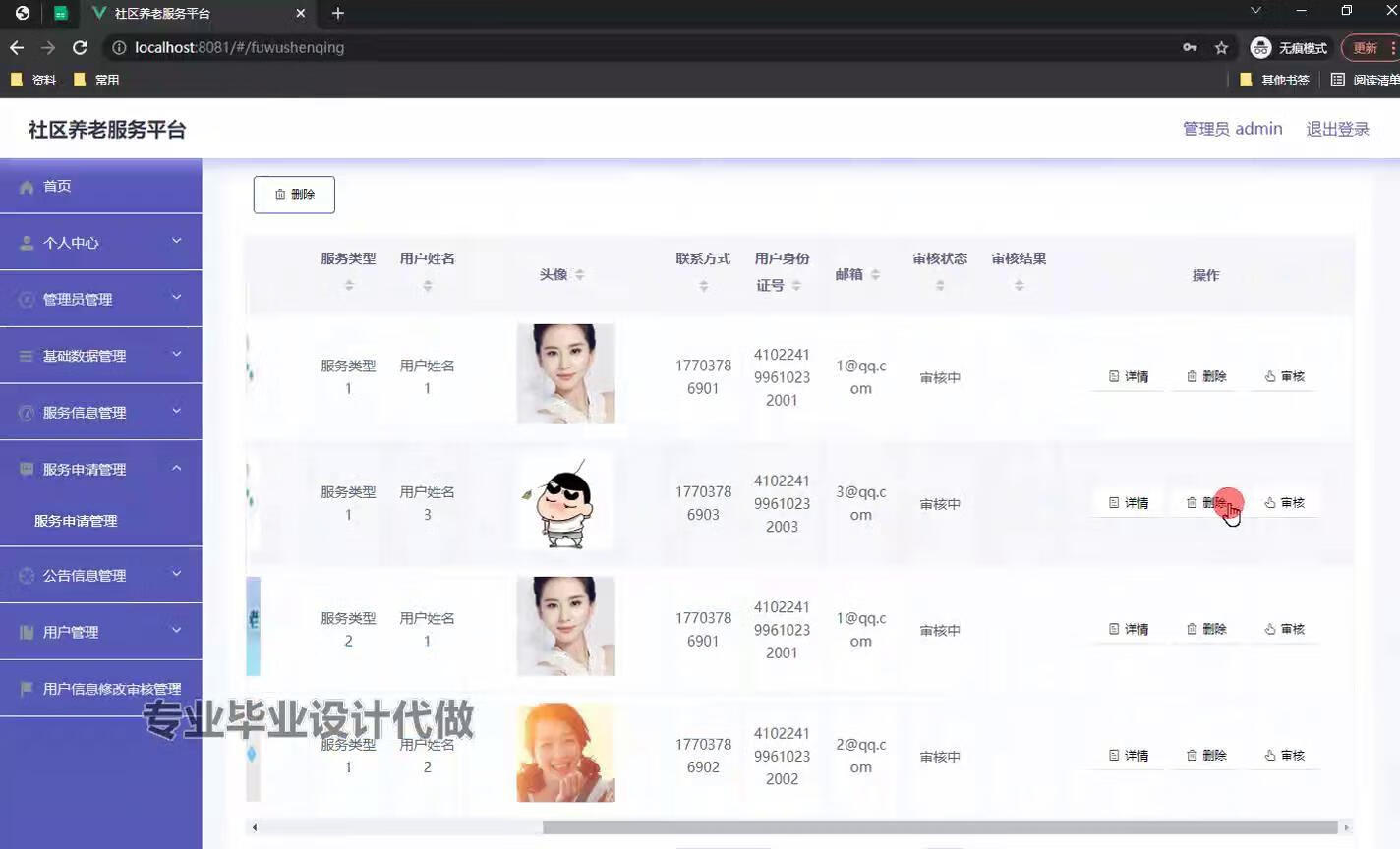Click 审核 for 服务类型2 row
1400x849 pixels.
[1285, 629]
